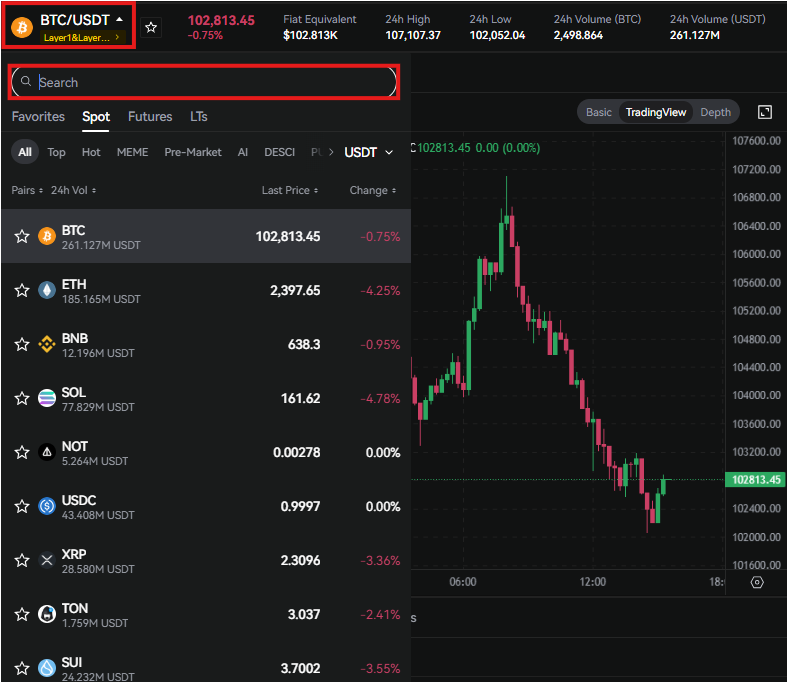Switch to the Spot tab
787x682 pixels.
pyautogui.click(x=96, y=116)
